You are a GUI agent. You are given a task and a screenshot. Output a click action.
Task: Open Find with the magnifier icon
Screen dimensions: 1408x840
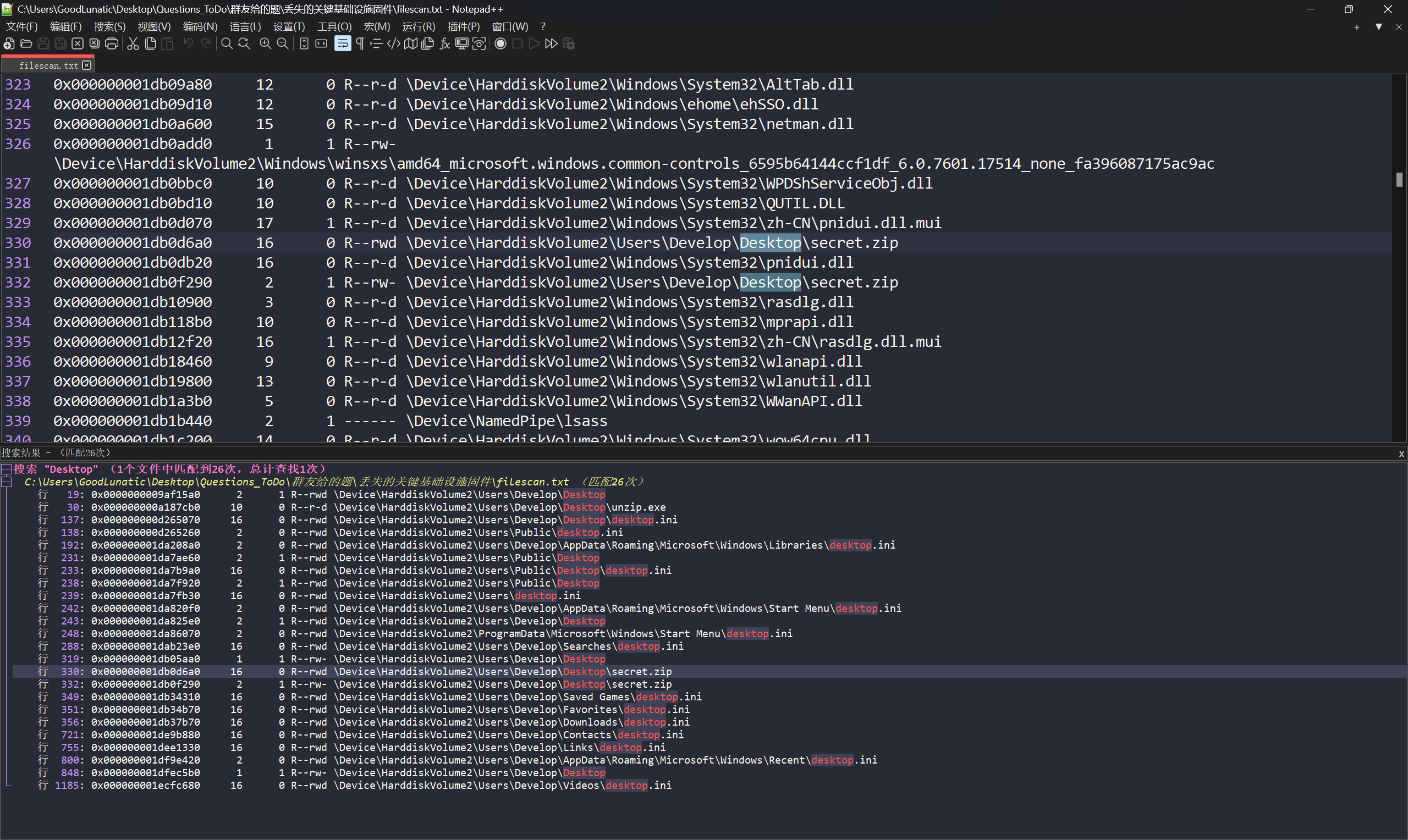[227, 43]
